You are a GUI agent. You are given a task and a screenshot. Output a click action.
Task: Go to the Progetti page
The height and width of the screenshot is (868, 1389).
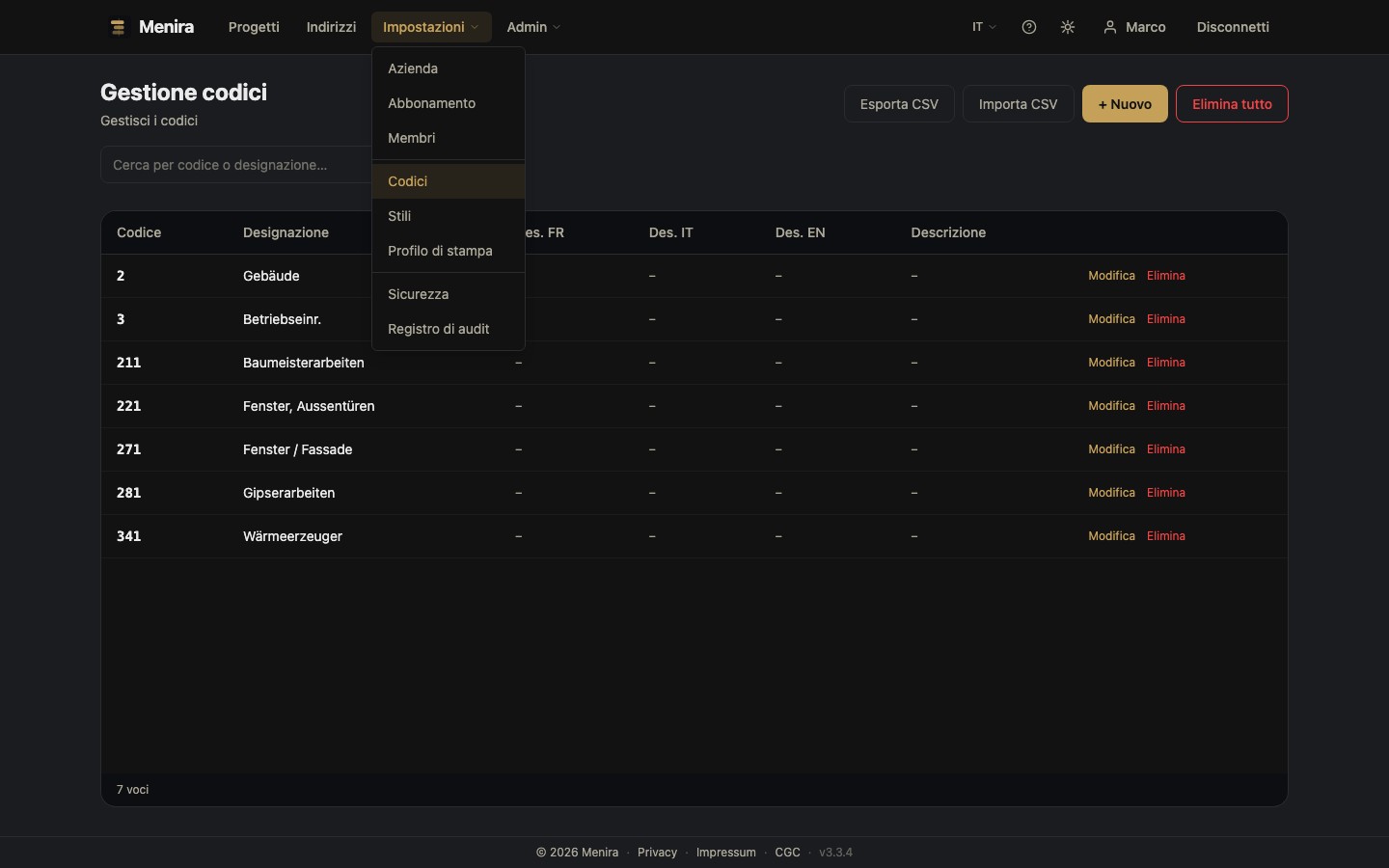pyautogui.click(x=254, y=27)
